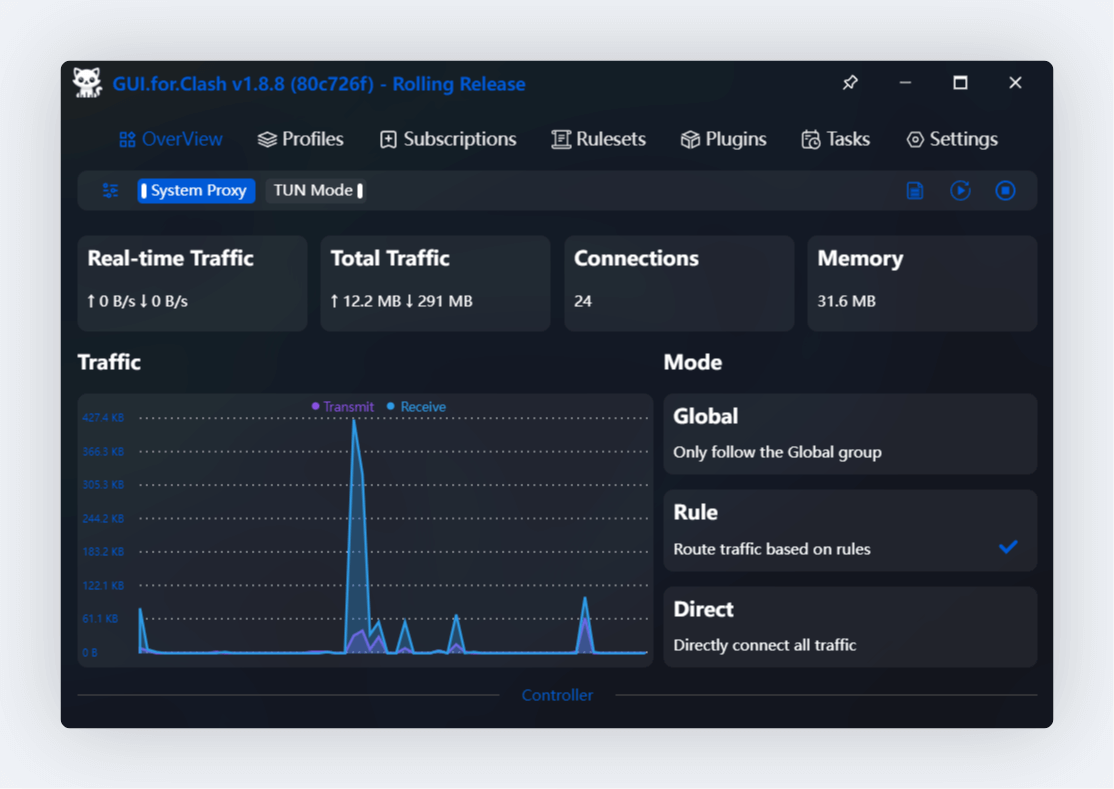1114x789 pixels.
Task: Open the OverView tab
Action: coord(171,139)
